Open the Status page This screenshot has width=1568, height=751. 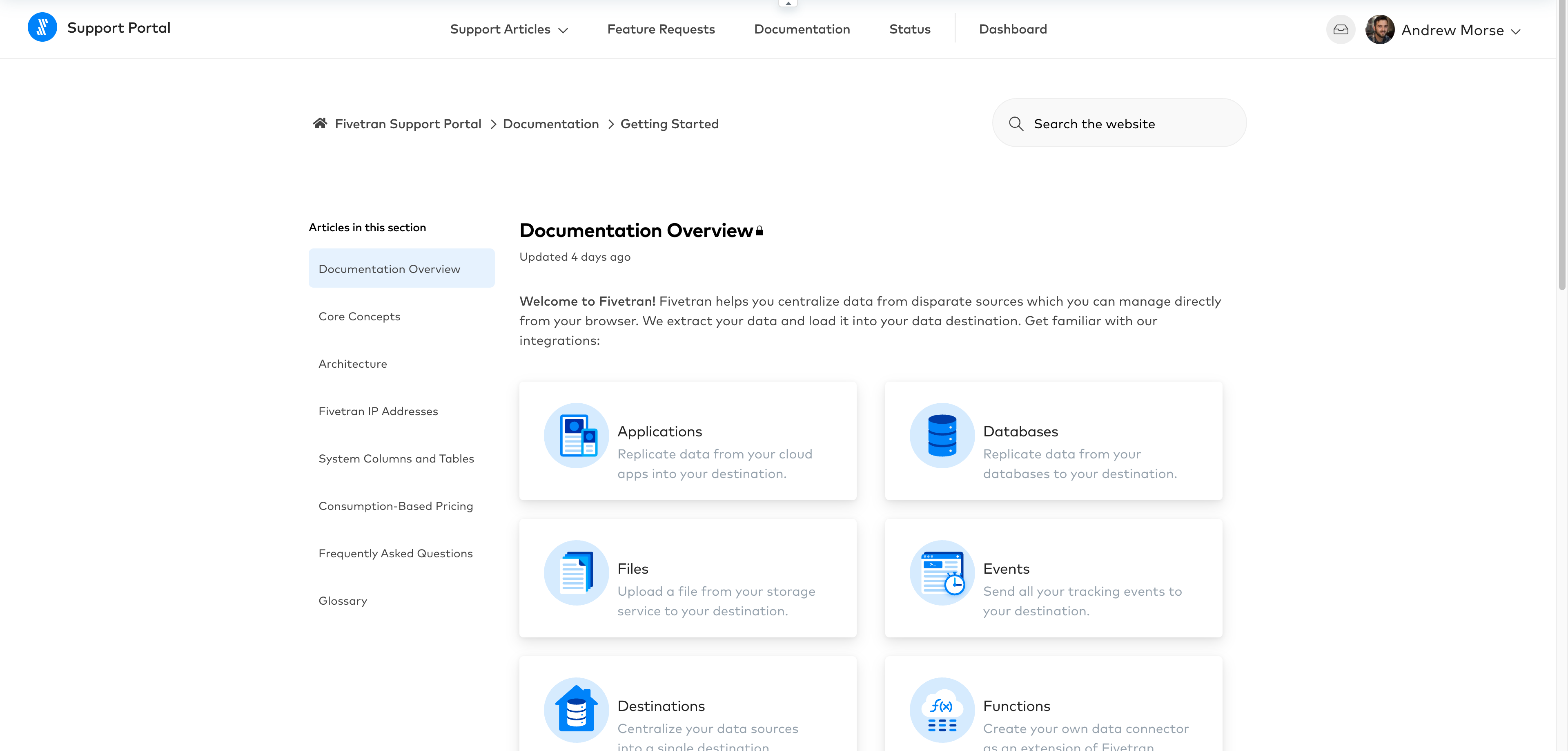[x=909, y=29]
